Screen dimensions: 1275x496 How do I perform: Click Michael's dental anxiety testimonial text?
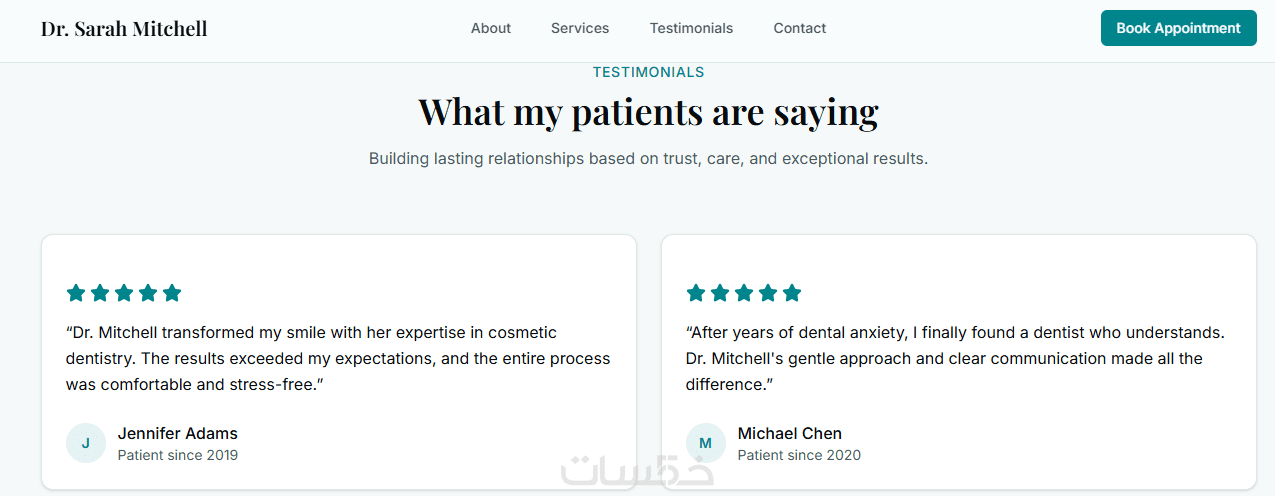pos(954,358)
